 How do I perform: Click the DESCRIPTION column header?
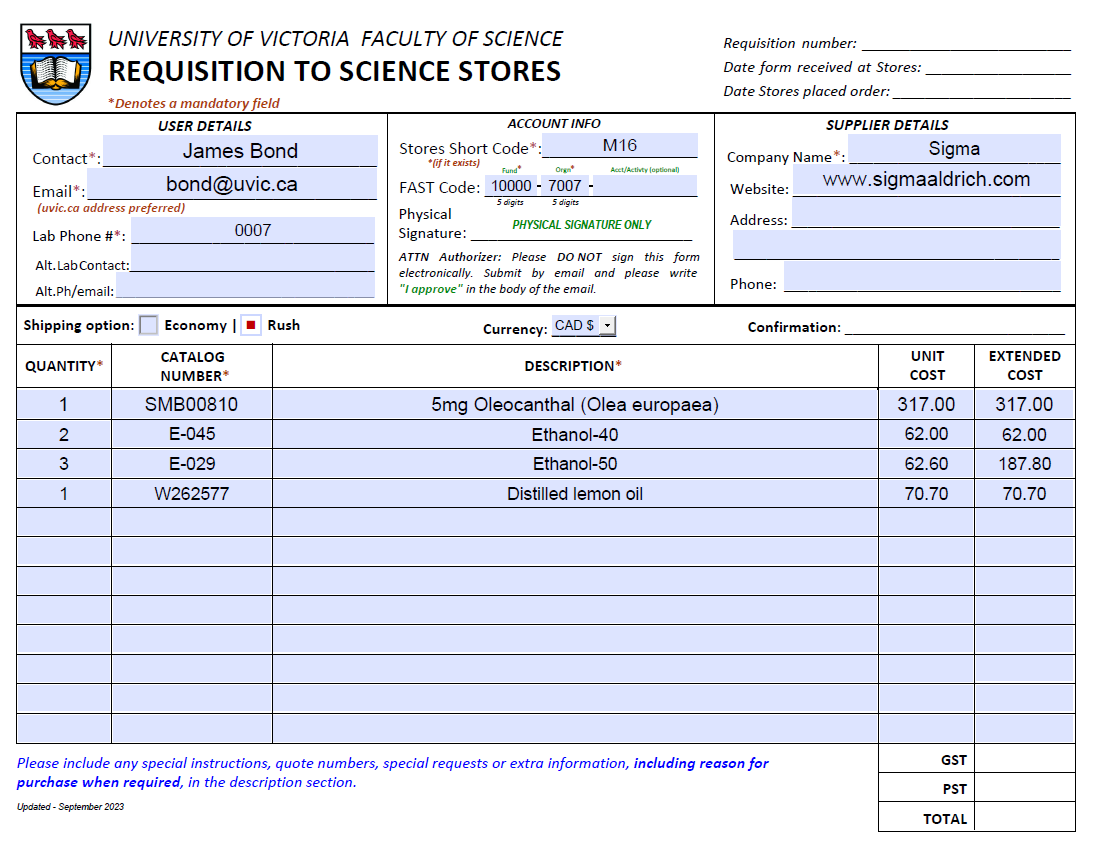[x=573, y=366]
